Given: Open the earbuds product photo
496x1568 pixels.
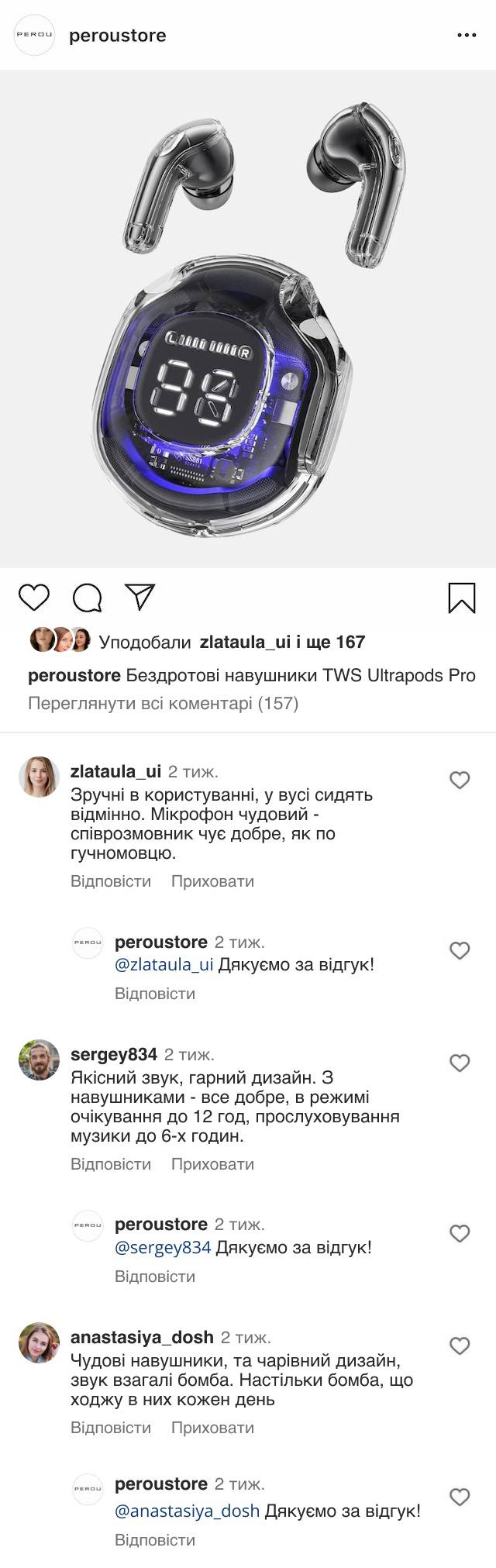Looking at the screenshot, I should point(248,319).
